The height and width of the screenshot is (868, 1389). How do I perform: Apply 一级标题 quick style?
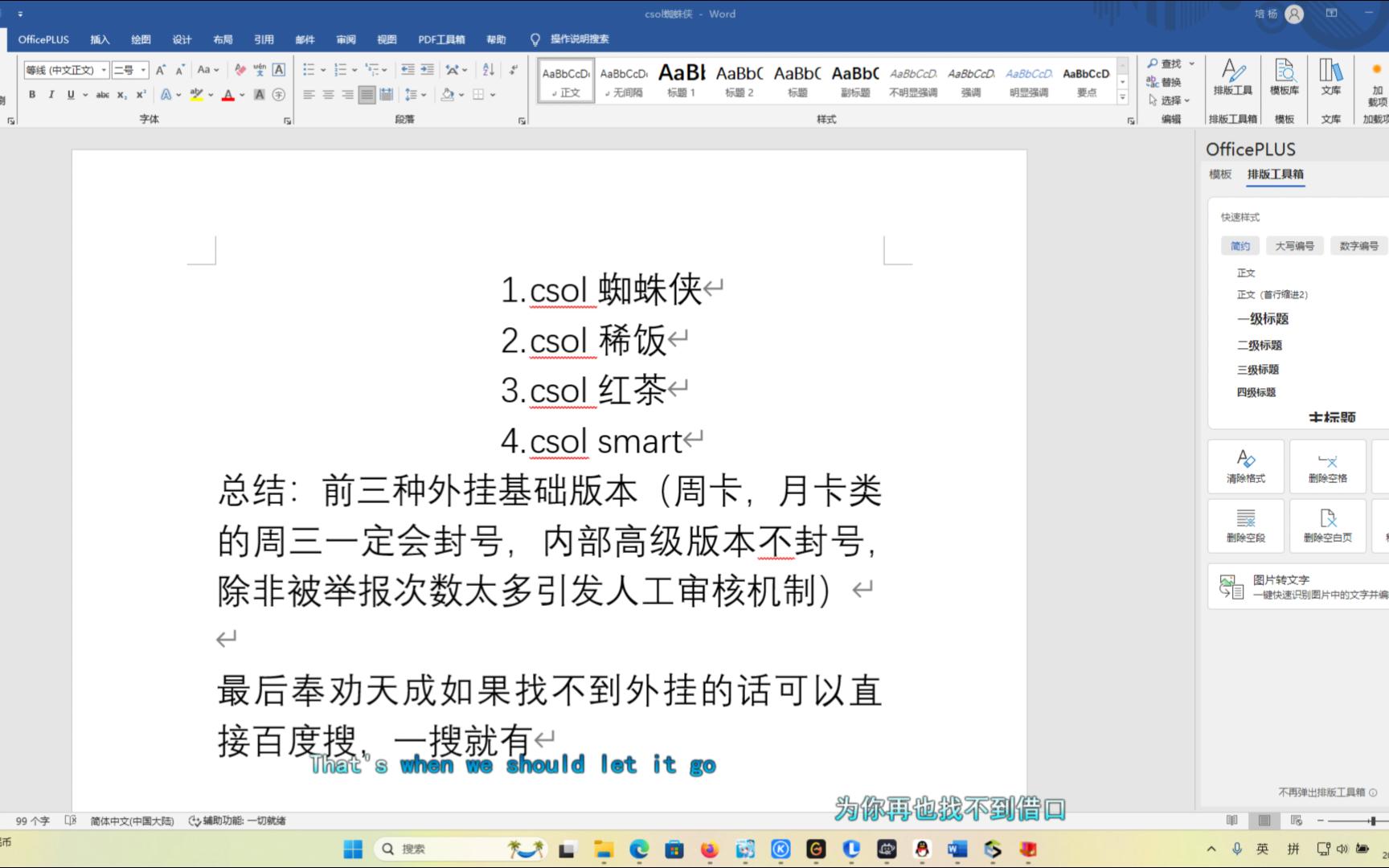point(1263,319)
